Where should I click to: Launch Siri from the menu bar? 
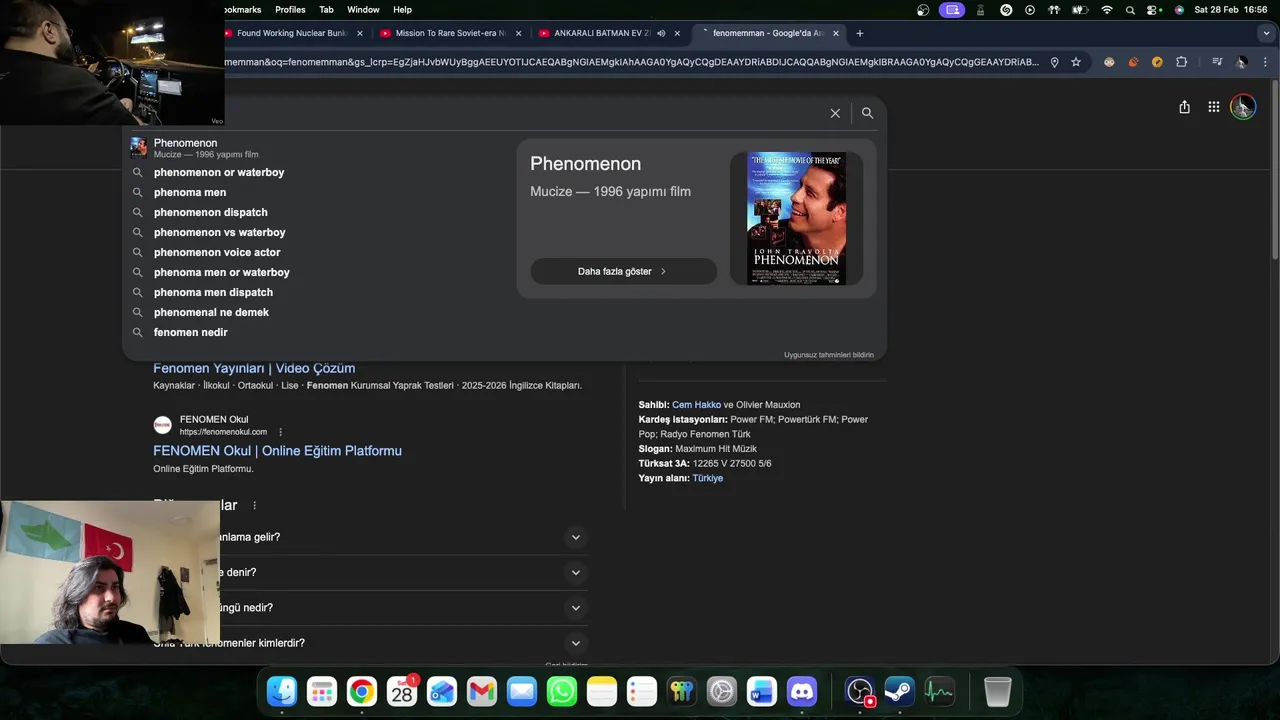click(1179, 10)
